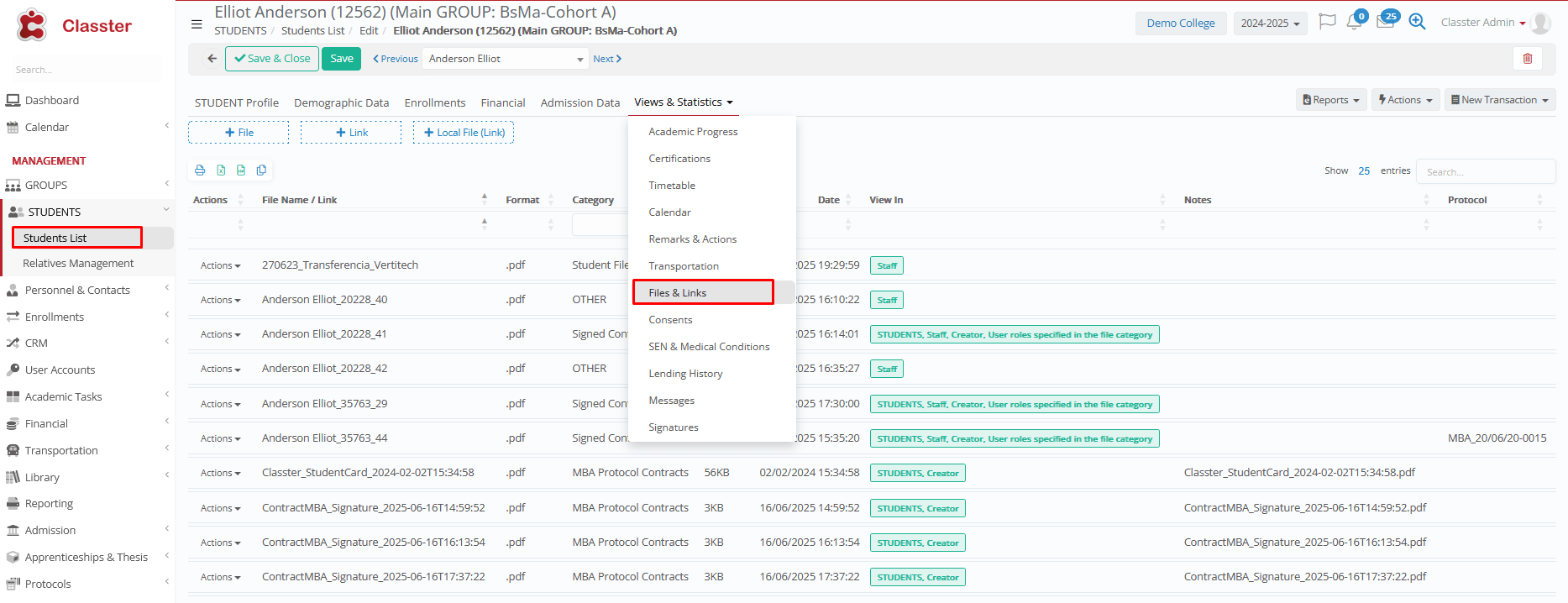Click the Save & Close button

point(273,59)
